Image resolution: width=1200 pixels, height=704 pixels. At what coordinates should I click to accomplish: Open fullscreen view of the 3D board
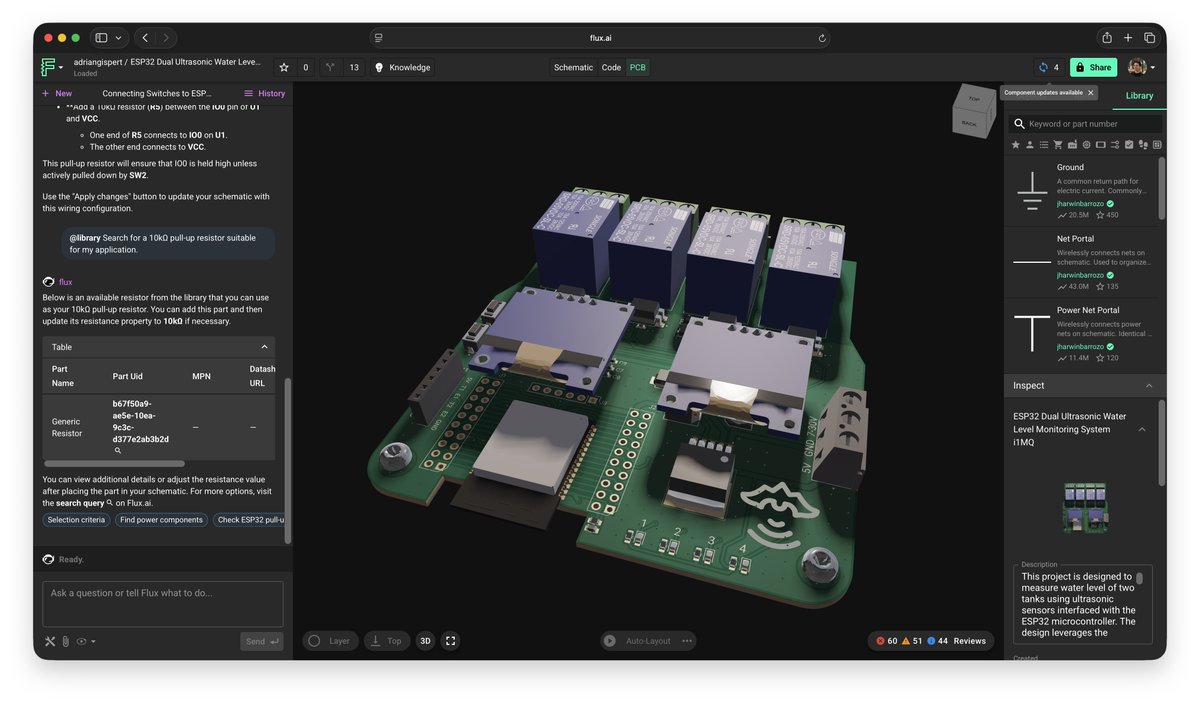pos(450,640)
